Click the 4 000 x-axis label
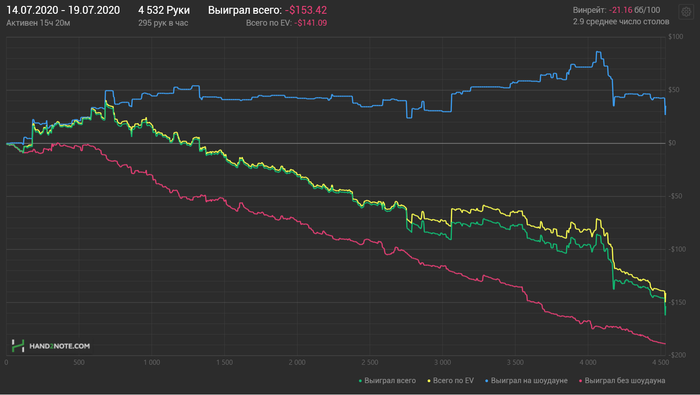 click(588, 362)
